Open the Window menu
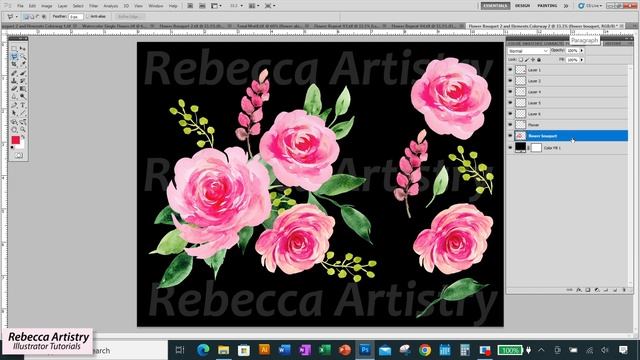 point(156,6)
